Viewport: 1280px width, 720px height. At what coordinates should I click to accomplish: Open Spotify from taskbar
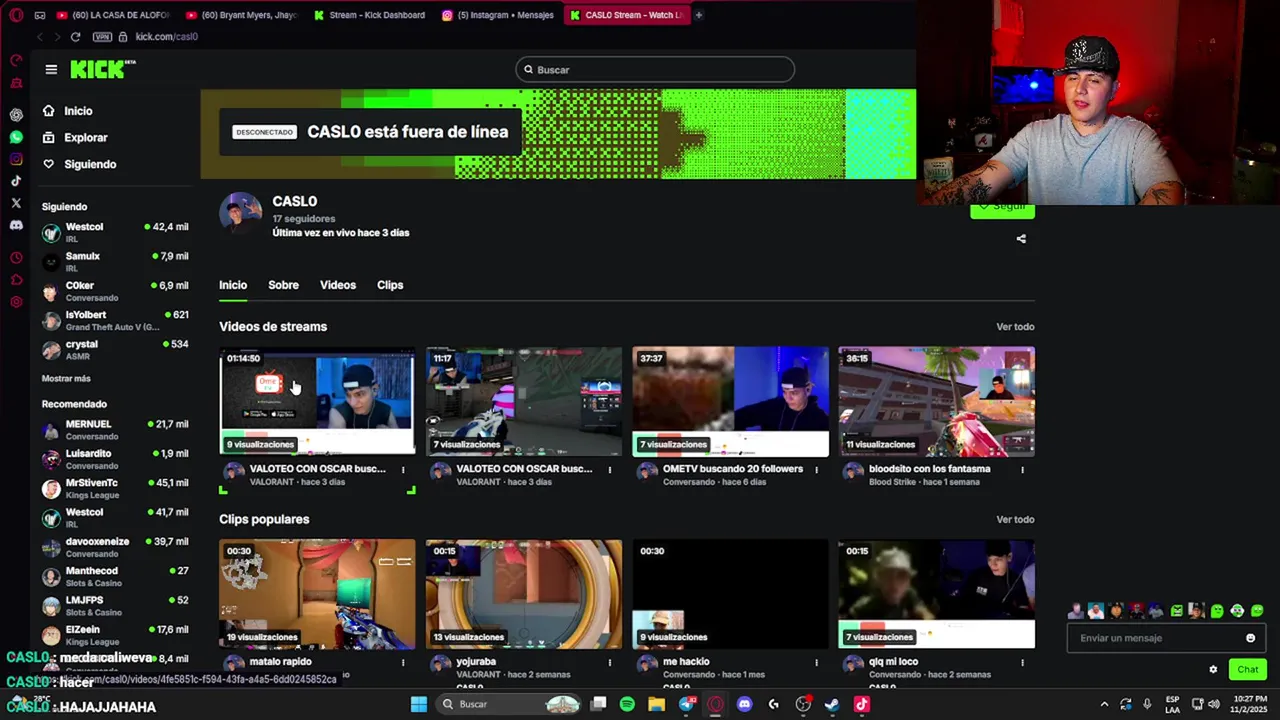[x=627, y=704]
